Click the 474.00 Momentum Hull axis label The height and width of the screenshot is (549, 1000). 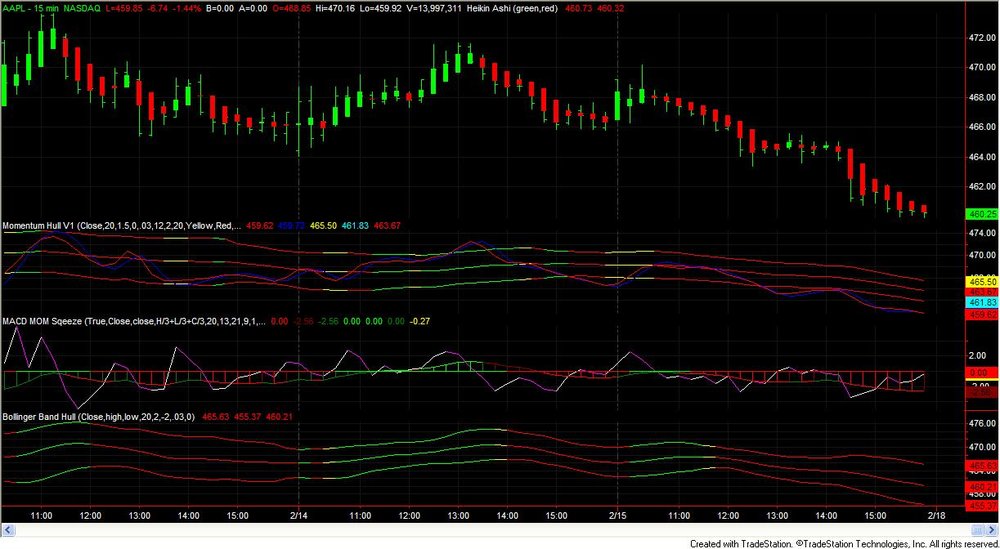click(982, 234)
